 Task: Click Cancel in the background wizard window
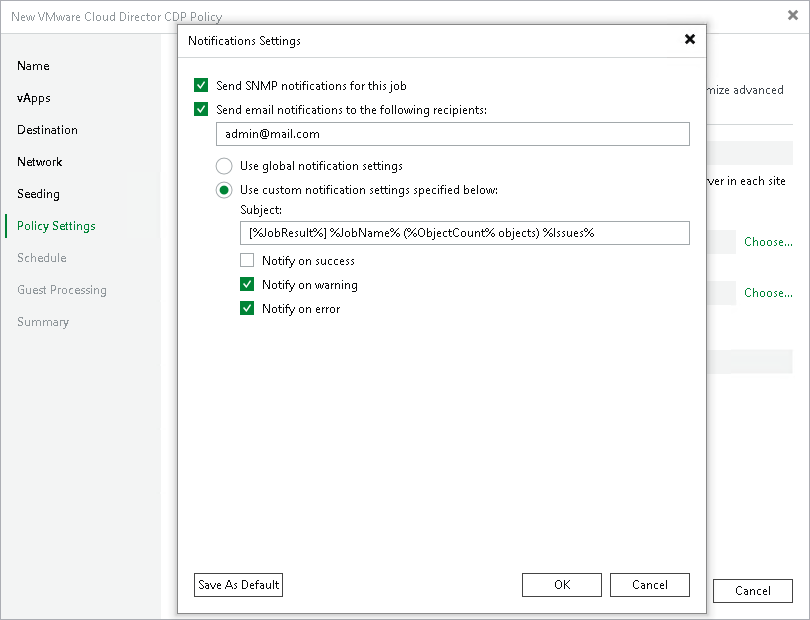click(x=753, y=591)
